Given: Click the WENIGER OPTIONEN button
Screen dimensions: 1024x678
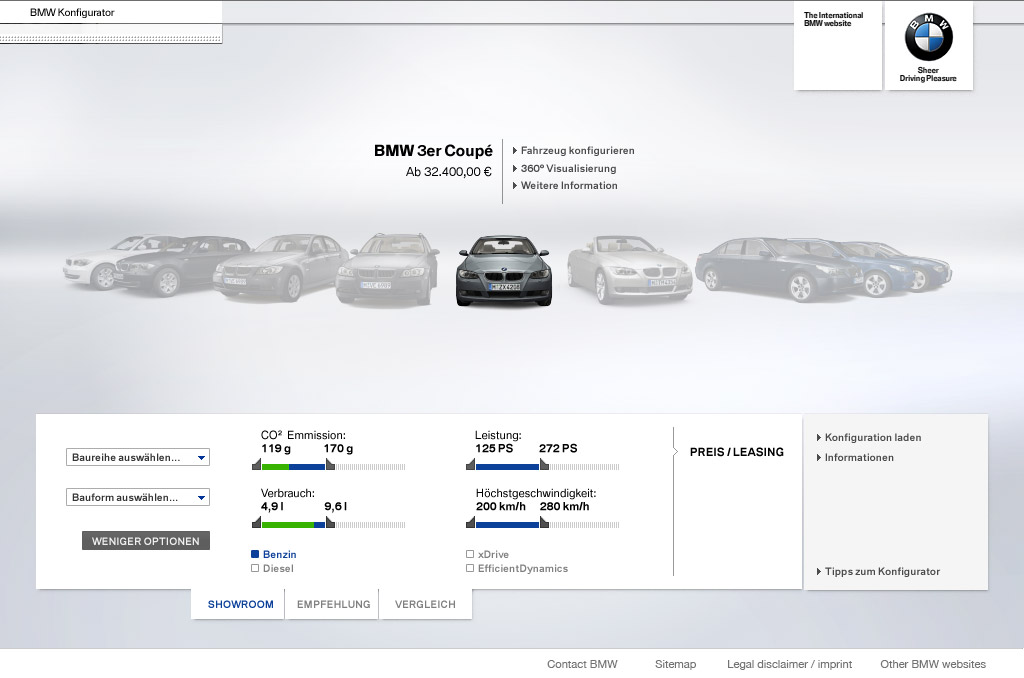Looking at the screenshot, I should pyautogui.click(x=146, y=541).
